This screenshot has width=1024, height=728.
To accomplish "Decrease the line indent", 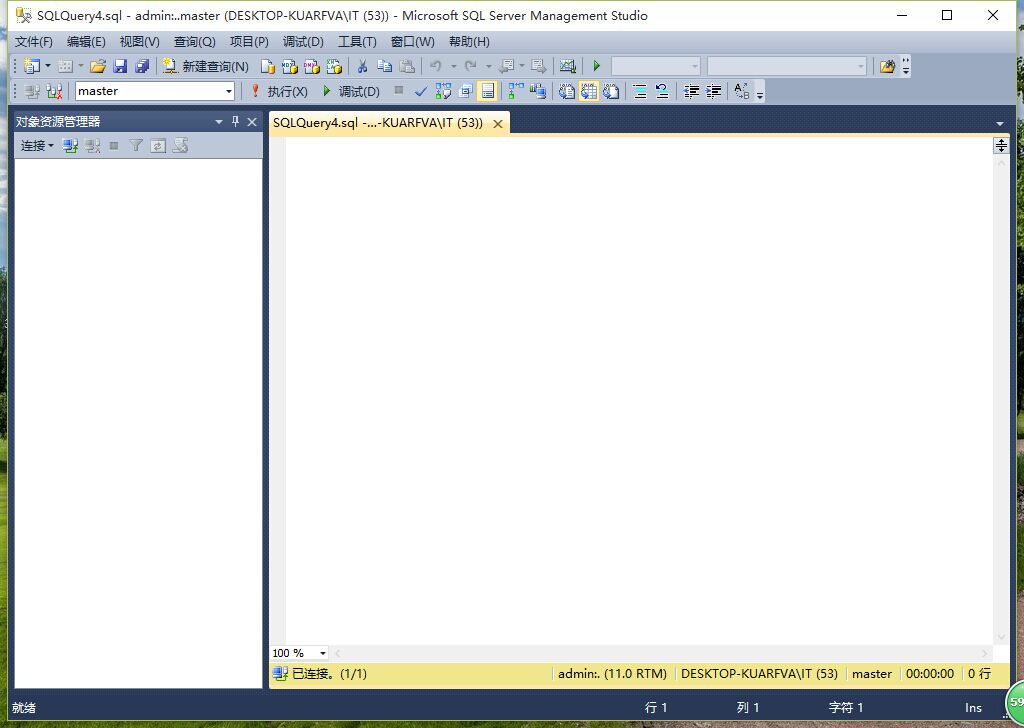I will [x=691, y=91].
